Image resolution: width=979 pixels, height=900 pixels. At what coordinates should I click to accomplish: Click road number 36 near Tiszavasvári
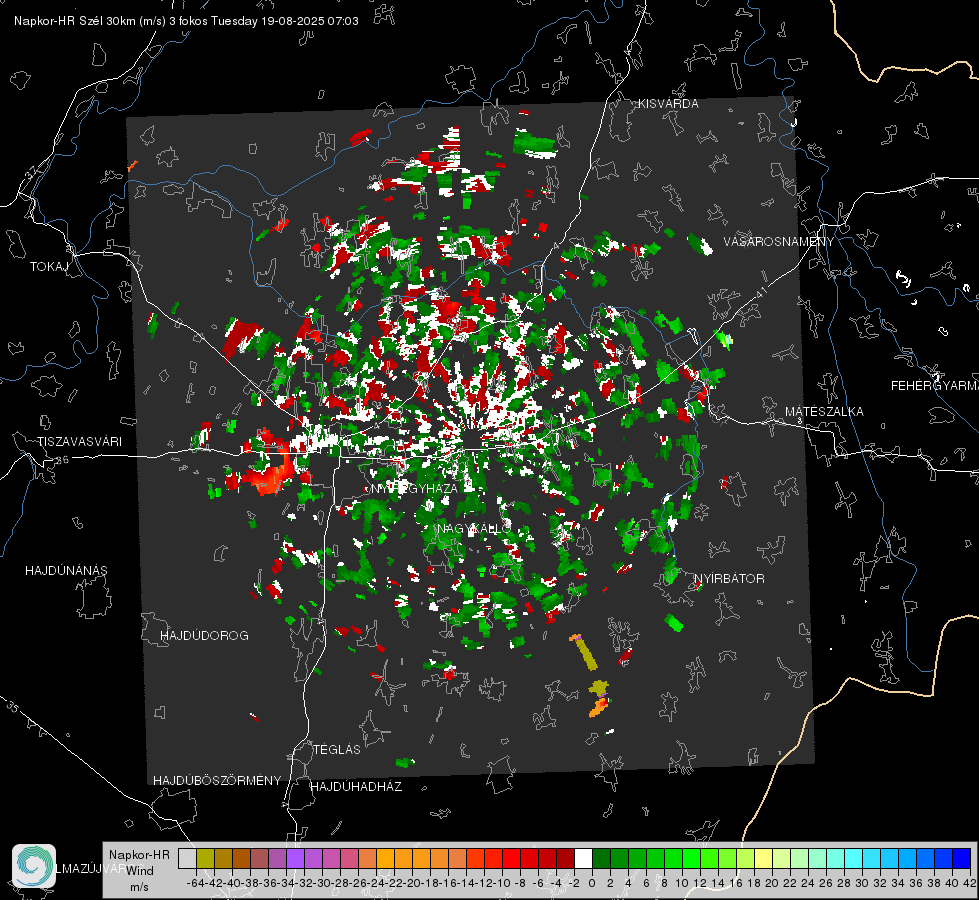pyautogui.click(x=62, y=460)
